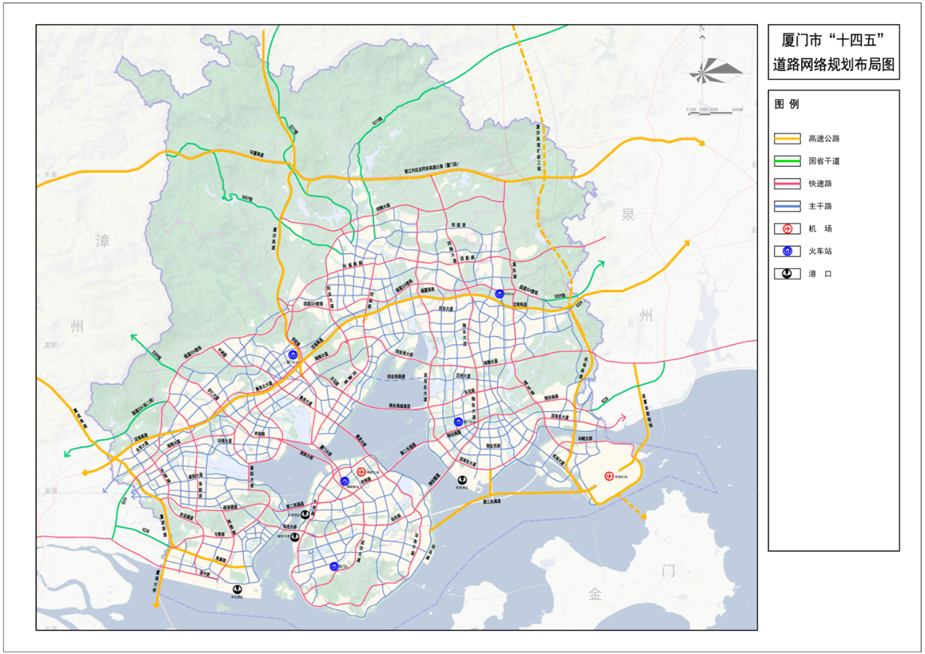The image size is (925, 654).
Task: Click the port icon below 第二西通道 label
Action: [305, 515]
